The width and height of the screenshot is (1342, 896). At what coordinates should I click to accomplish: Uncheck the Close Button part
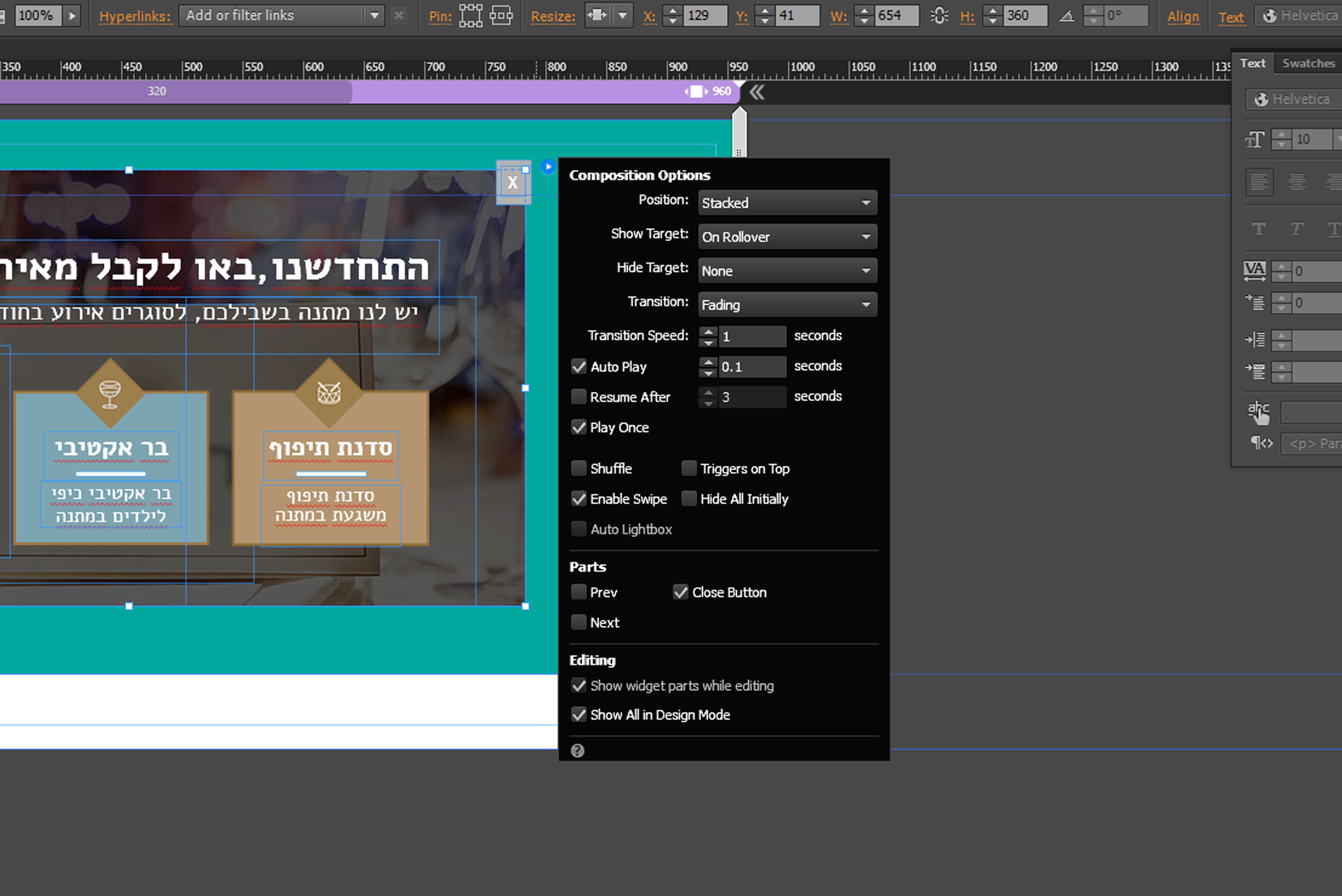click(680, 592)
